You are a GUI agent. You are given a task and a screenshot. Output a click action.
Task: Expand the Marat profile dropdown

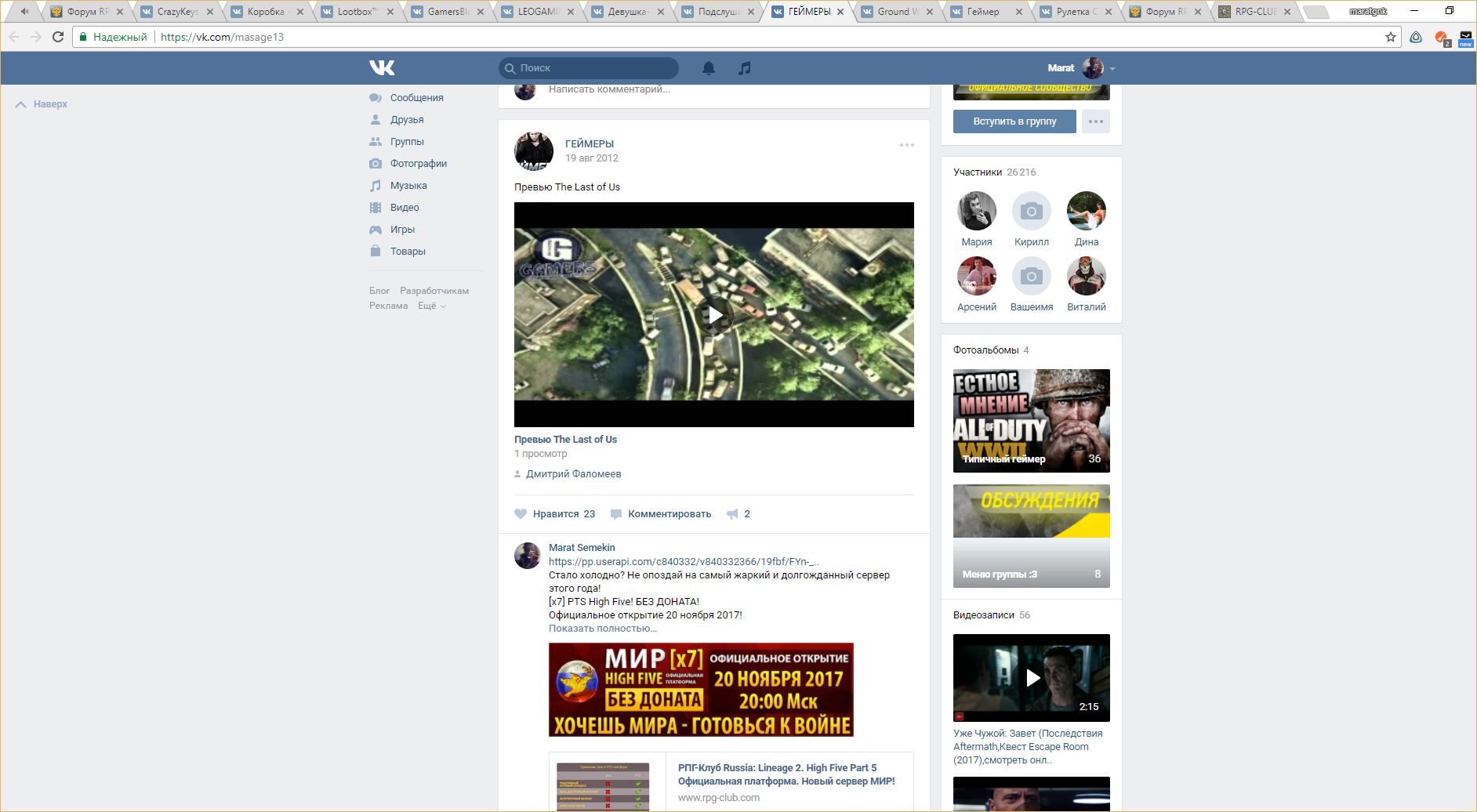(1112, 69)
